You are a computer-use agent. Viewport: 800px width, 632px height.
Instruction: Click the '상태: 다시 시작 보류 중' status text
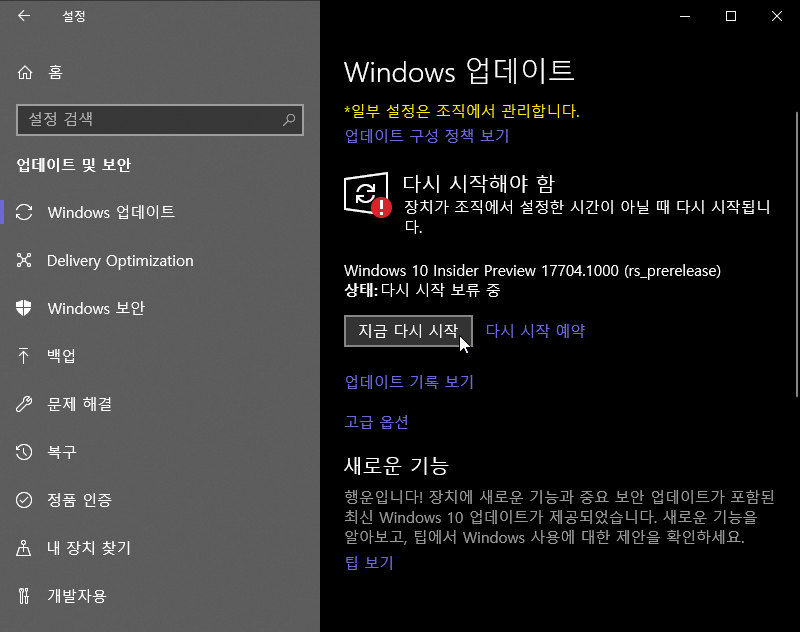422,290
